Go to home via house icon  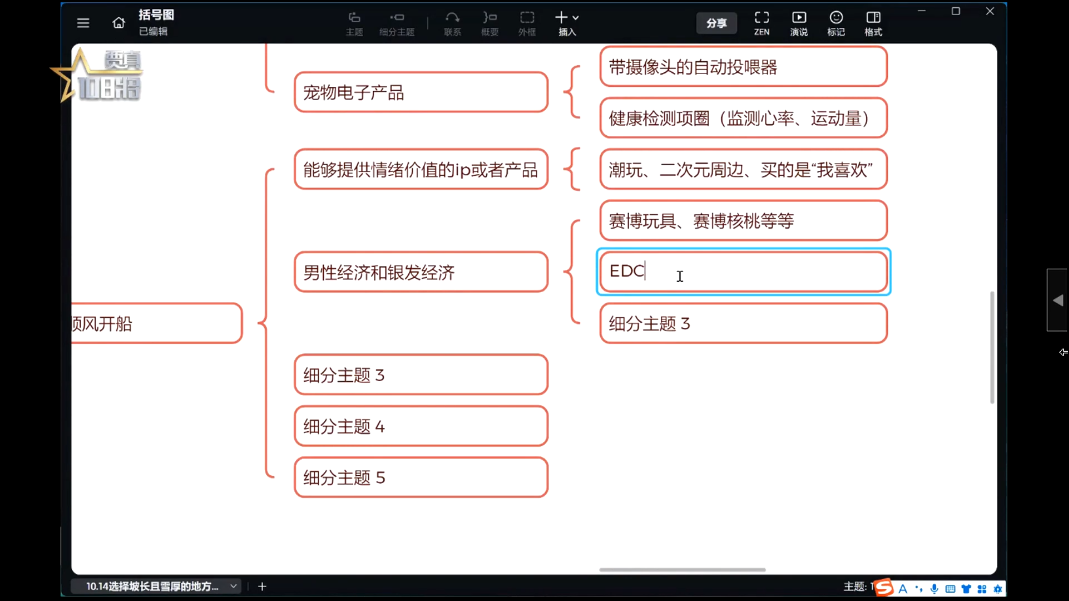point(118,23)
